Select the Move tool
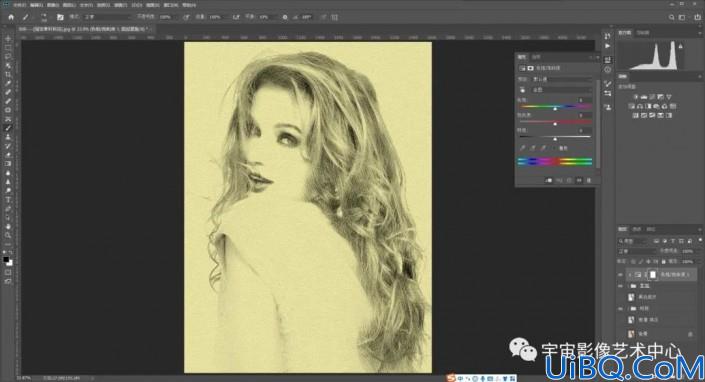 (8, 39)
